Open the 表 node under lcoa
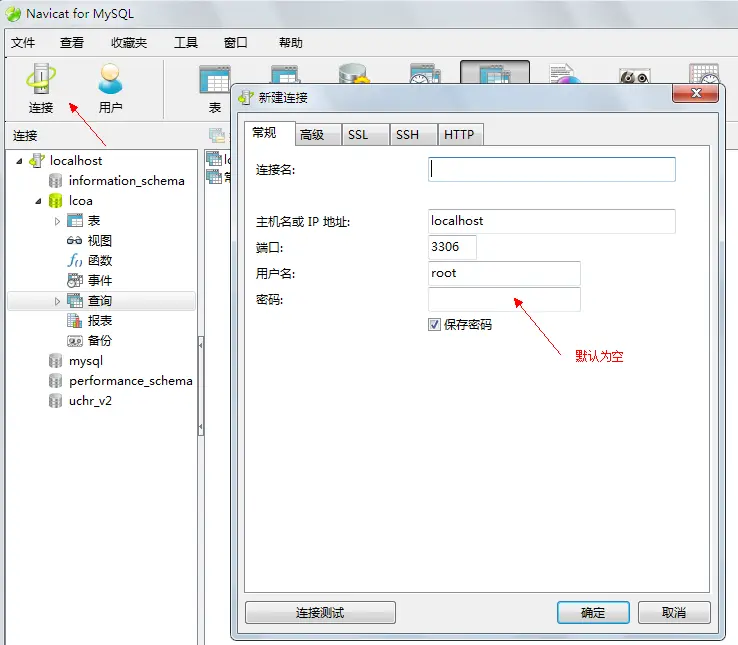The height and width of the screenshot is (645, 738). (x=94, y=221)
